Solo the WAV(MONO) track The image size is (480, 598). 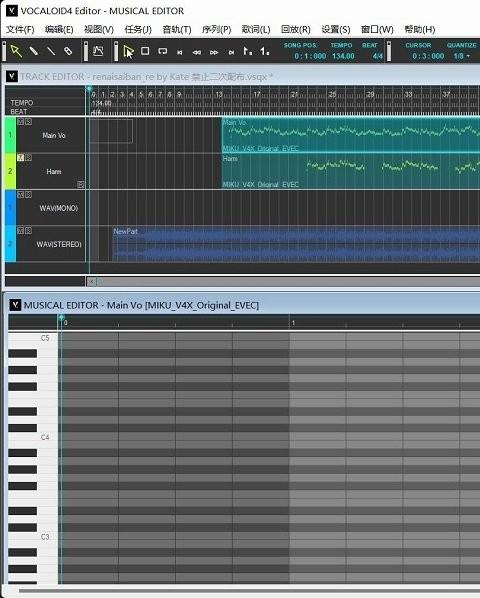point(28,195)
